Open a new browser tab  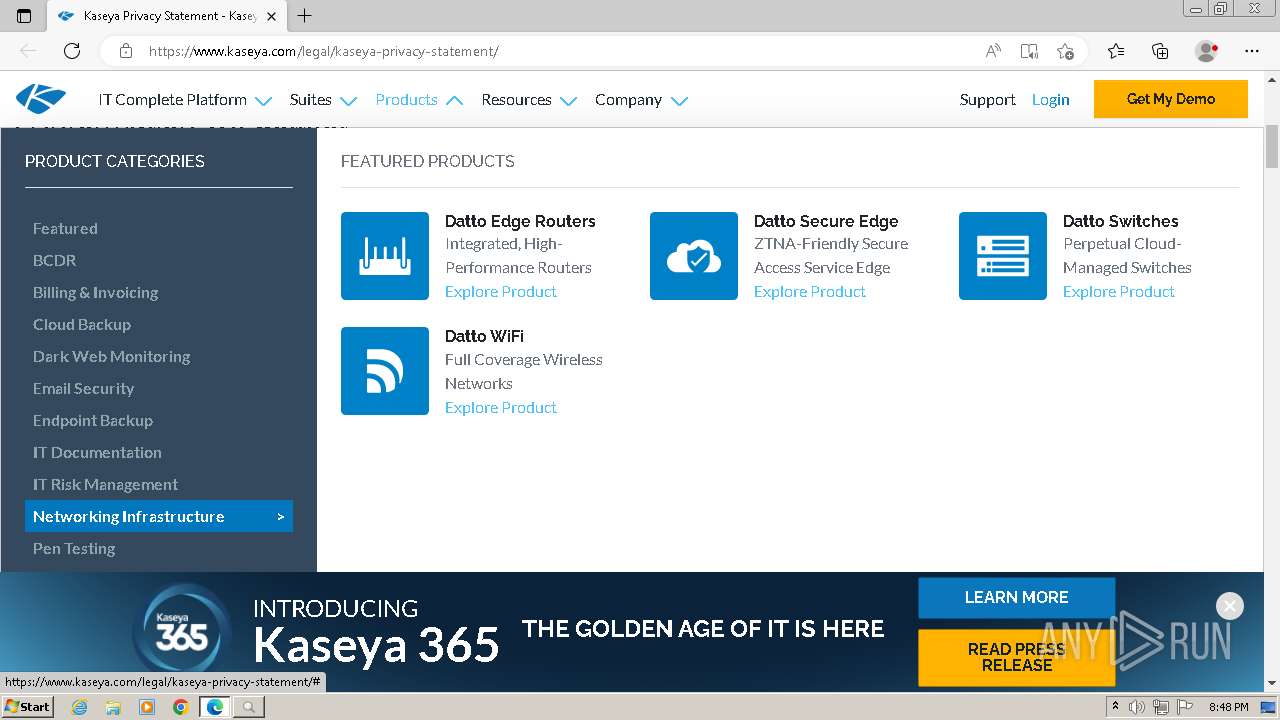pos(305,16)
